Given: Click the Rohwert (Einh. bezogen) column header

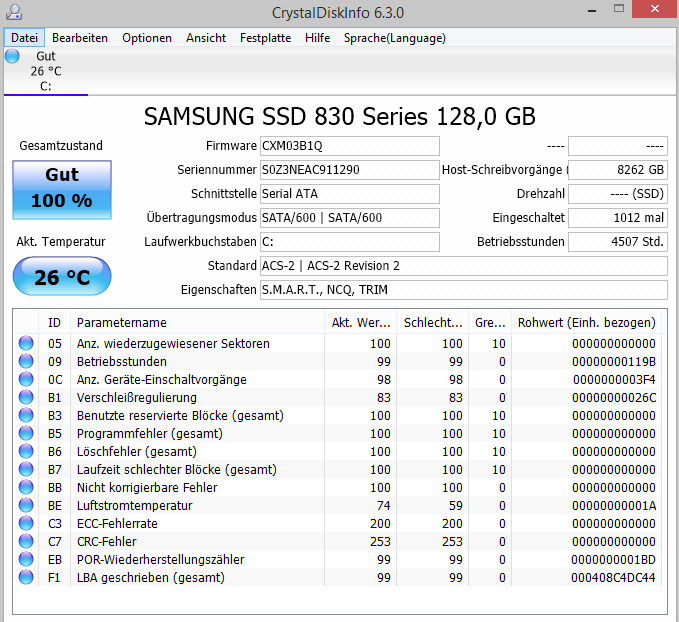Looking at the screenshot, I should click(587, 322).
